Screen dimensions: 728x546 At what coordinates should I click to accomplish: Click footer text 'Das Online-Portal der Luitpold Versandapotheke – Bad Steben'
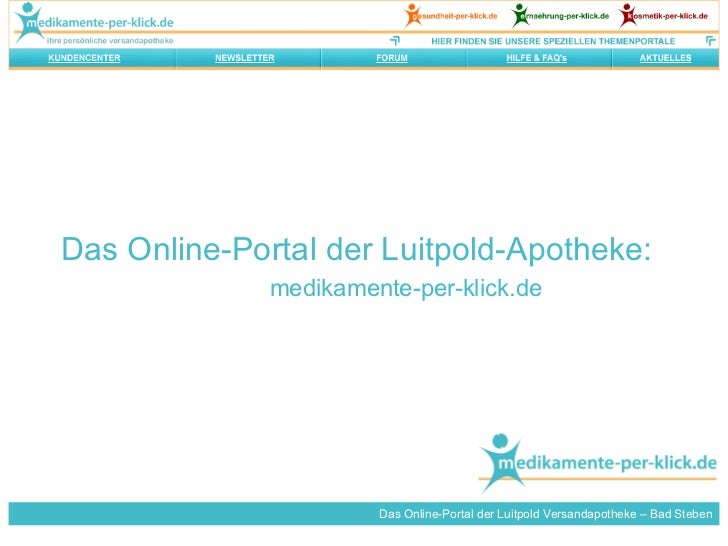tap(546, 514)
